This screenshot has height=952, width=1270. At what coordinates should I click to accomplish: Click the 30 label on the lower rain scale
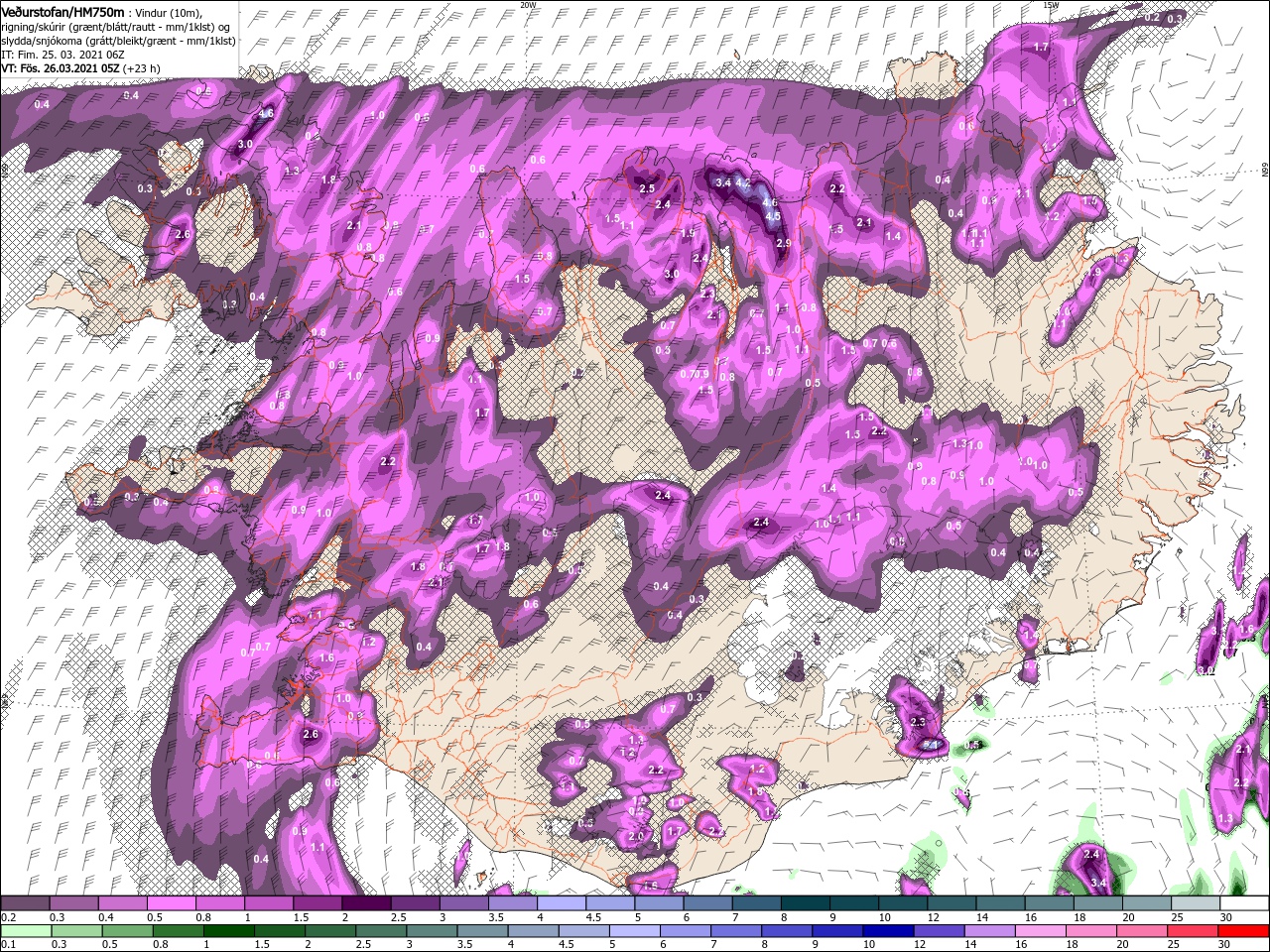pos(1225,944)
